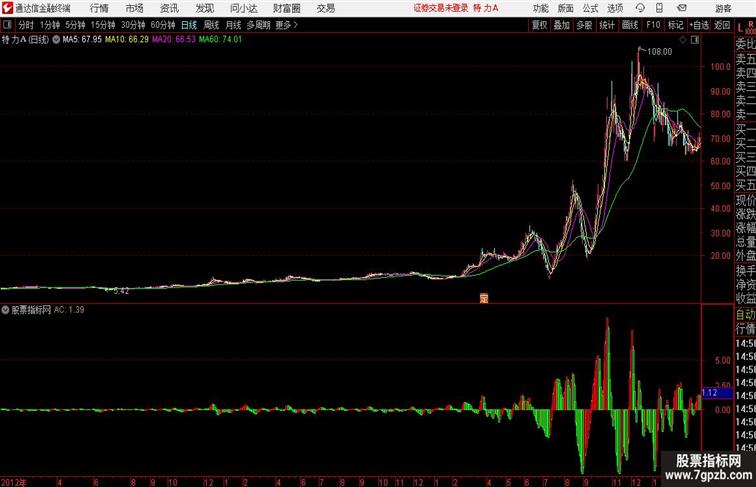Open F10 company information

653,25
